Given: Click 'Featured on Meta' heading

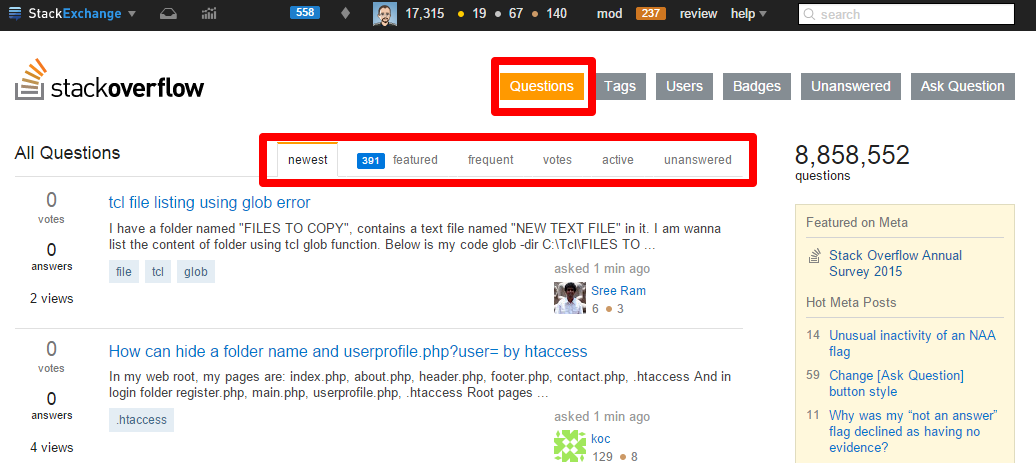Looking at the screenshot, I should (857, 223).
